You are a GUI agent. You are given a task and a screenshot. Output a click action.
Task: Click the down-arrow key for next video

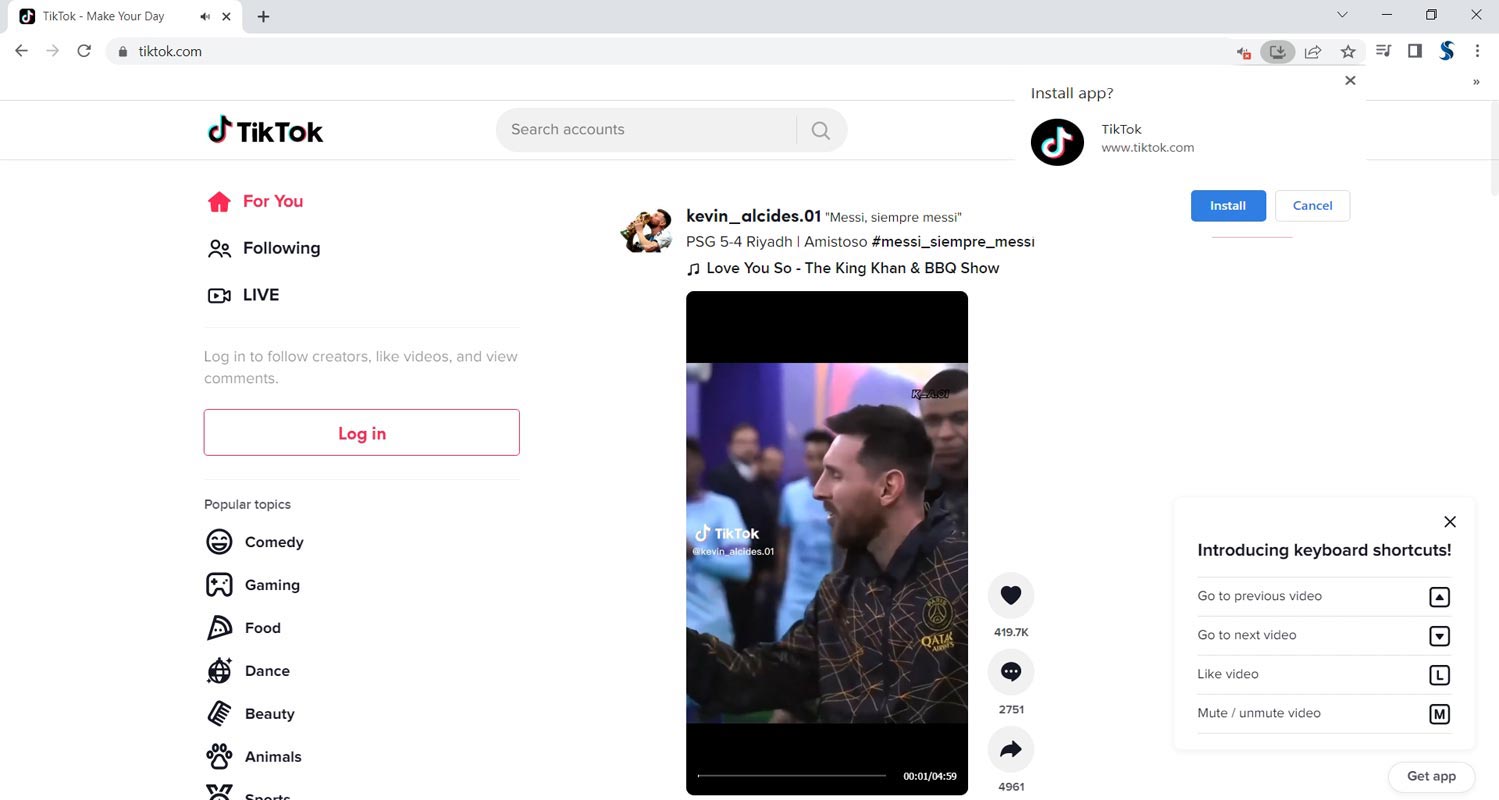pyautogui.click(x=1439, y=636)
